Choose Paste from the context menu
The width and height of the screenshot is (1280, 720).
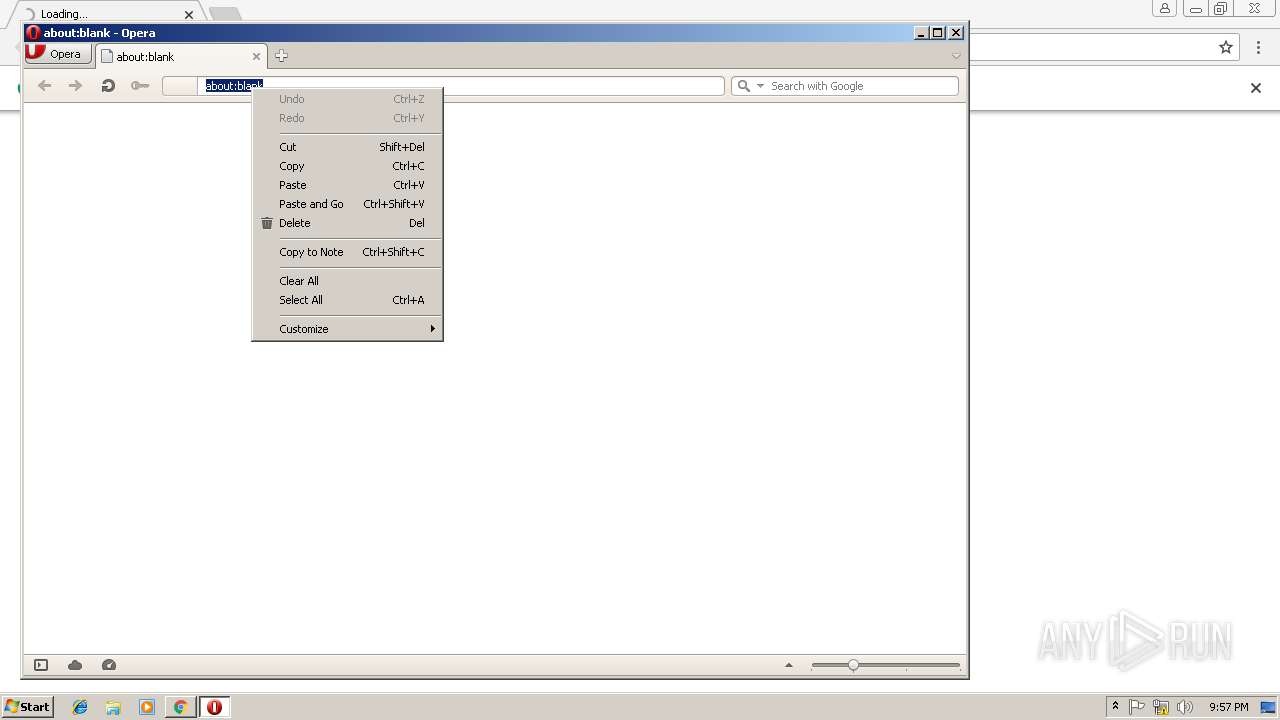click(x=347, y=185)
